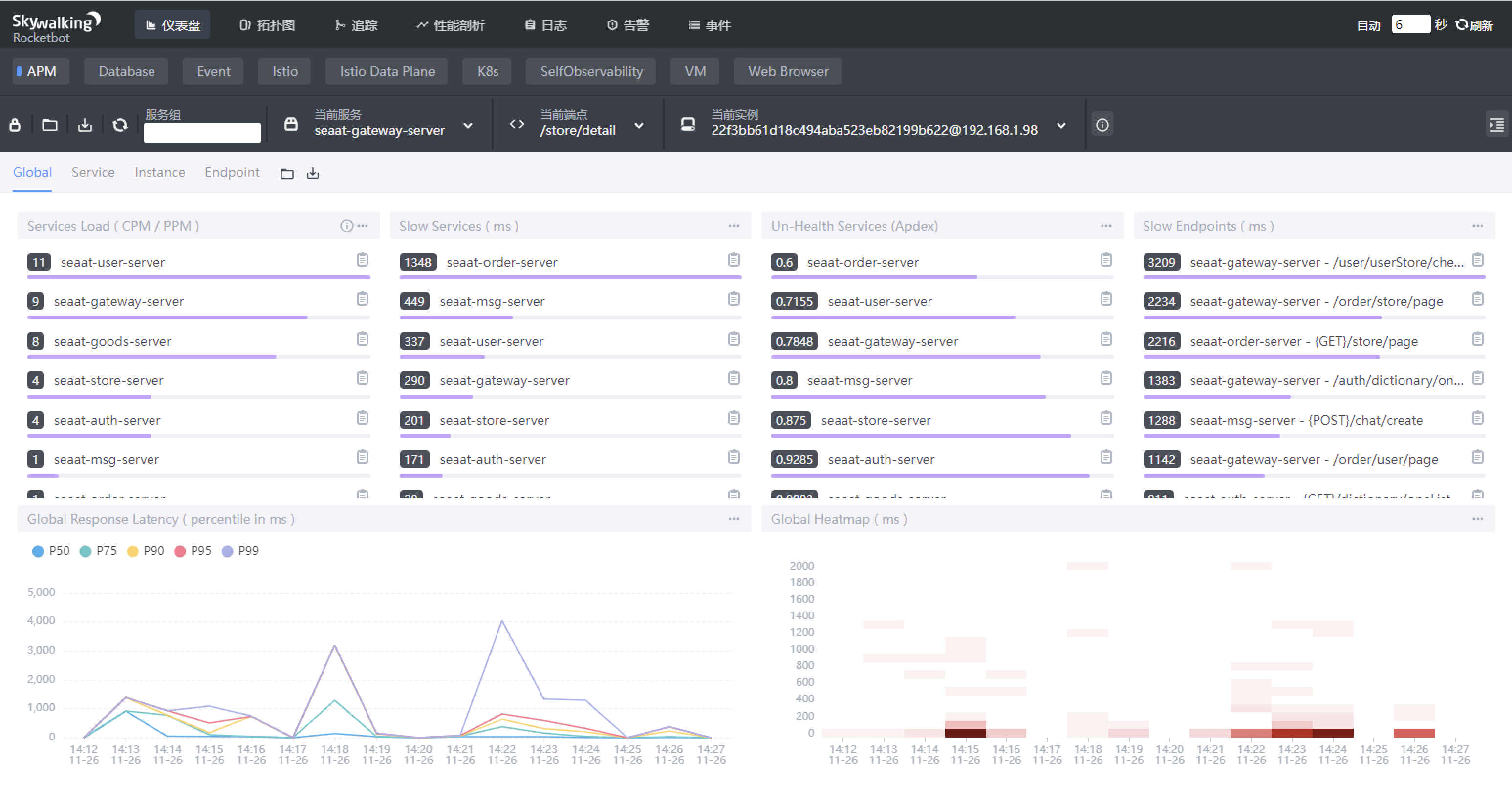Copy seaat-goods-server name in Services Load
The width and height of the screenshot is (1512, 802).
tap(363, 338)
